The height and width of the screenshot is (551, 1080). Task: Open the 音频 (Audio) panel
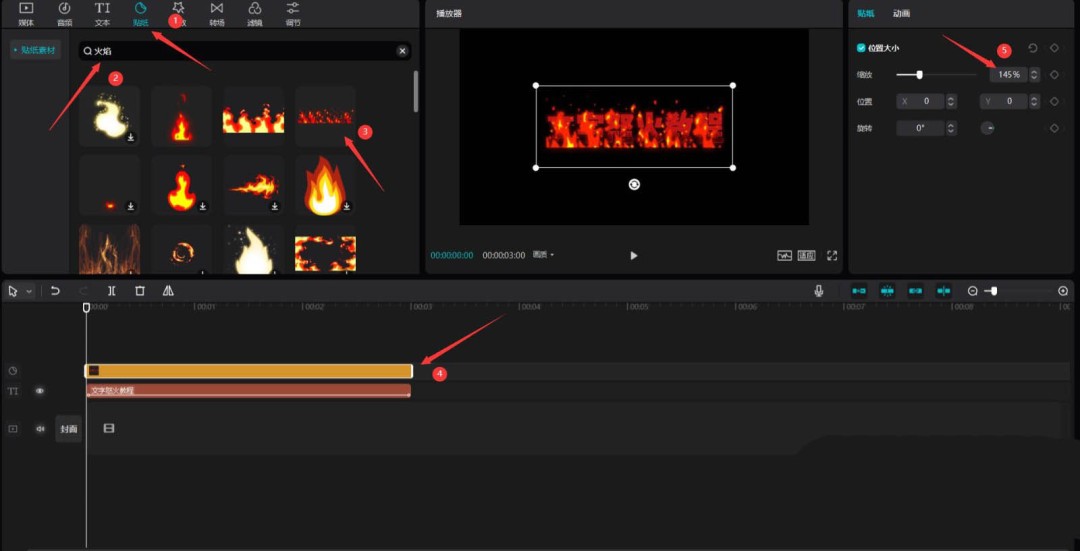pyautogui.click(x=64, y=13)
